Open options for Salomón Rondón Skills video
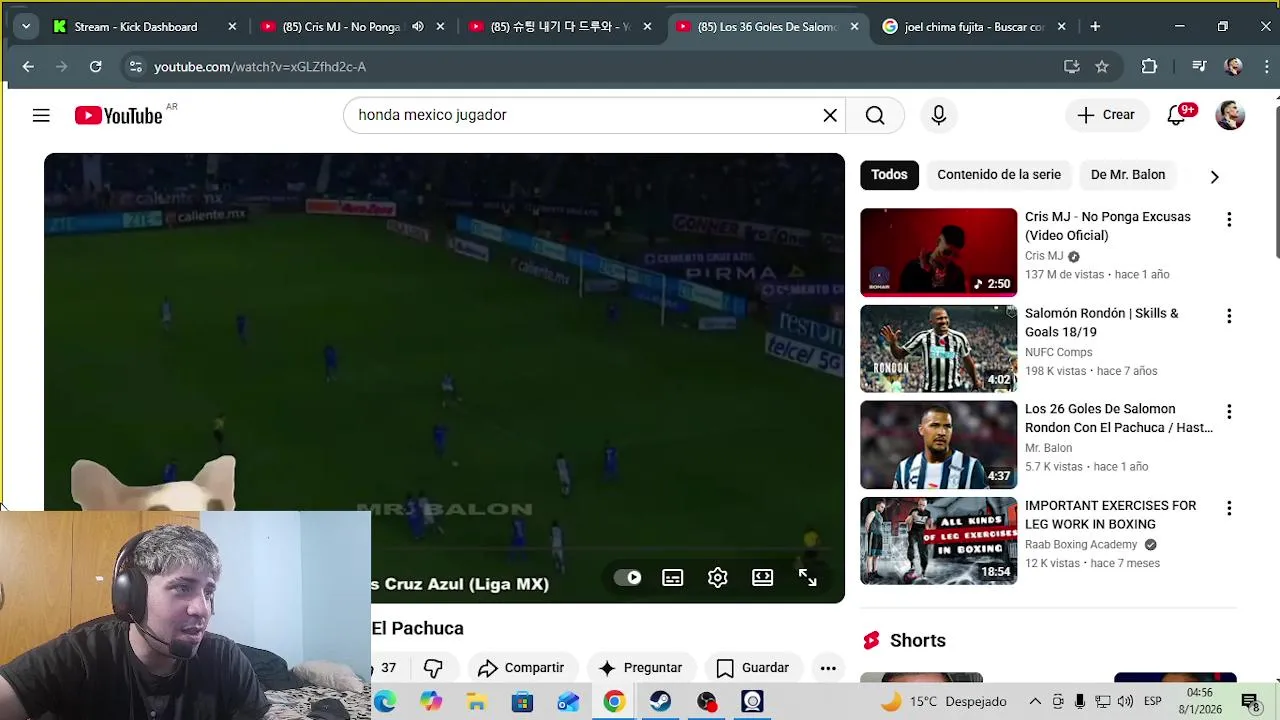The height and width of the screenshot is (720, 1280). (1229, 316)
